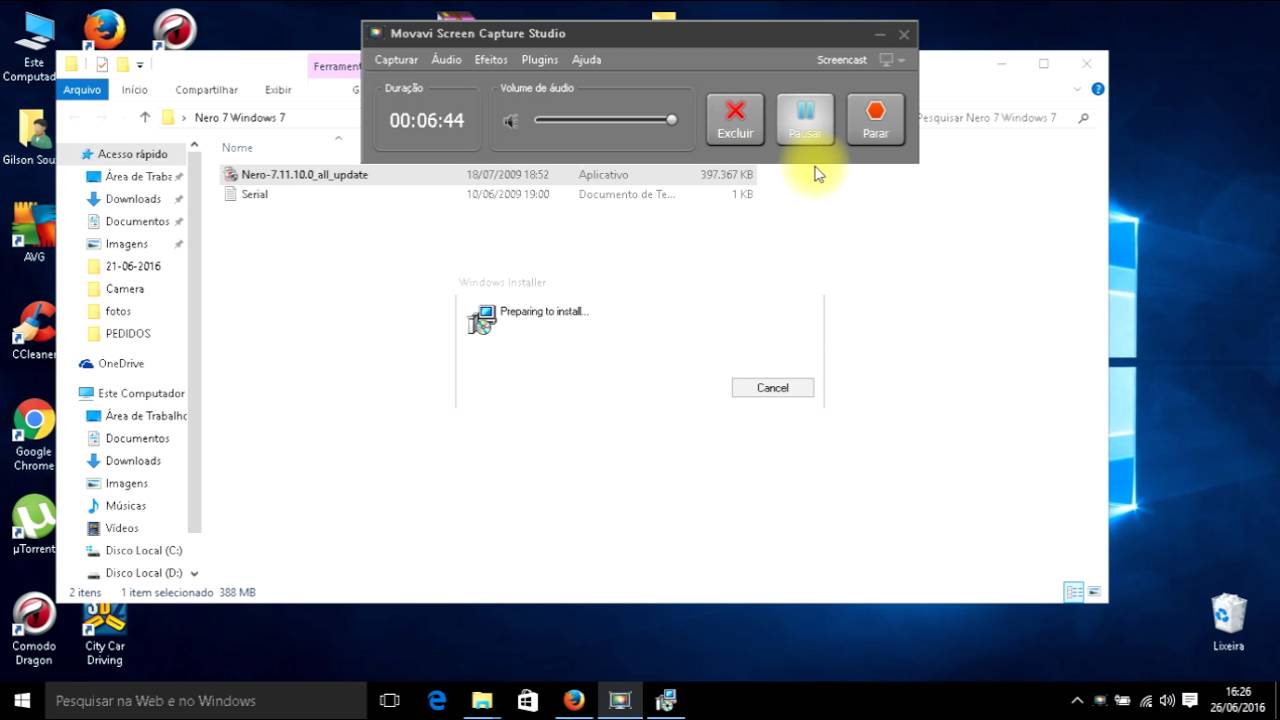Select the Serial text document
This screenshot has height=720, width=1280.
487,194
